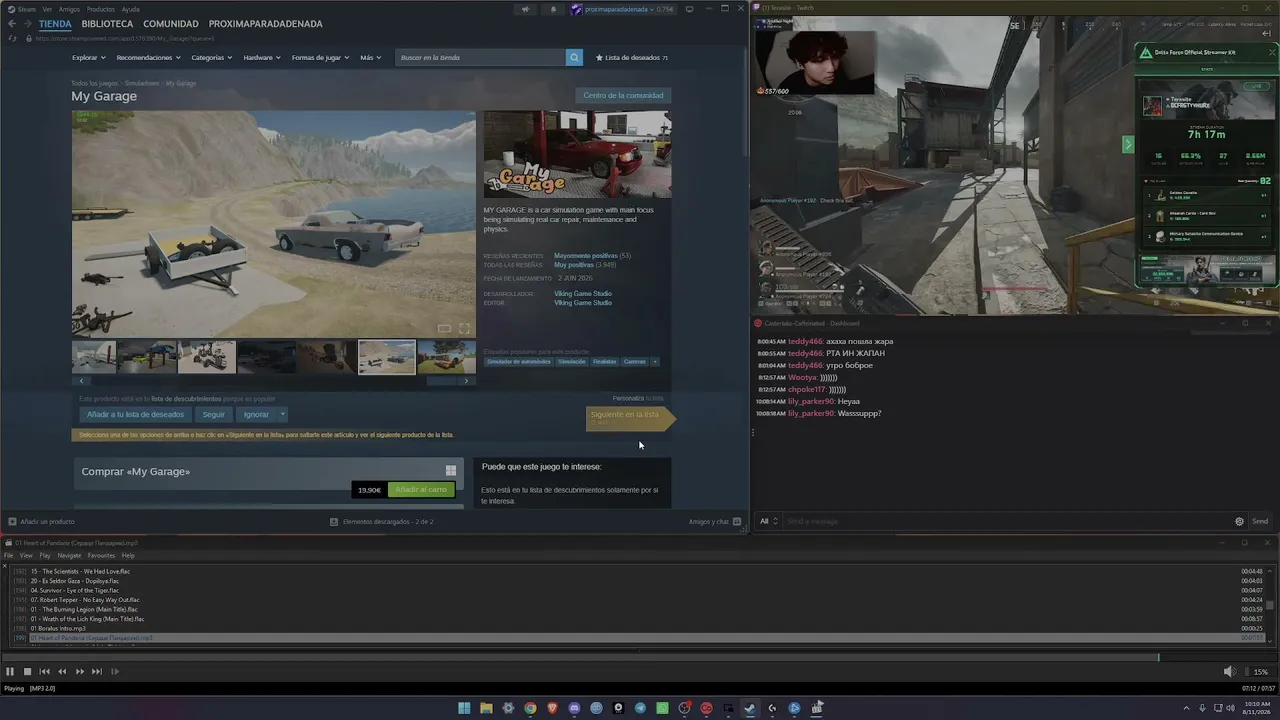Open fullscreen view of game screenshot
The height and width of the screenshot is (720, 1280).
(x=464, y=328)
